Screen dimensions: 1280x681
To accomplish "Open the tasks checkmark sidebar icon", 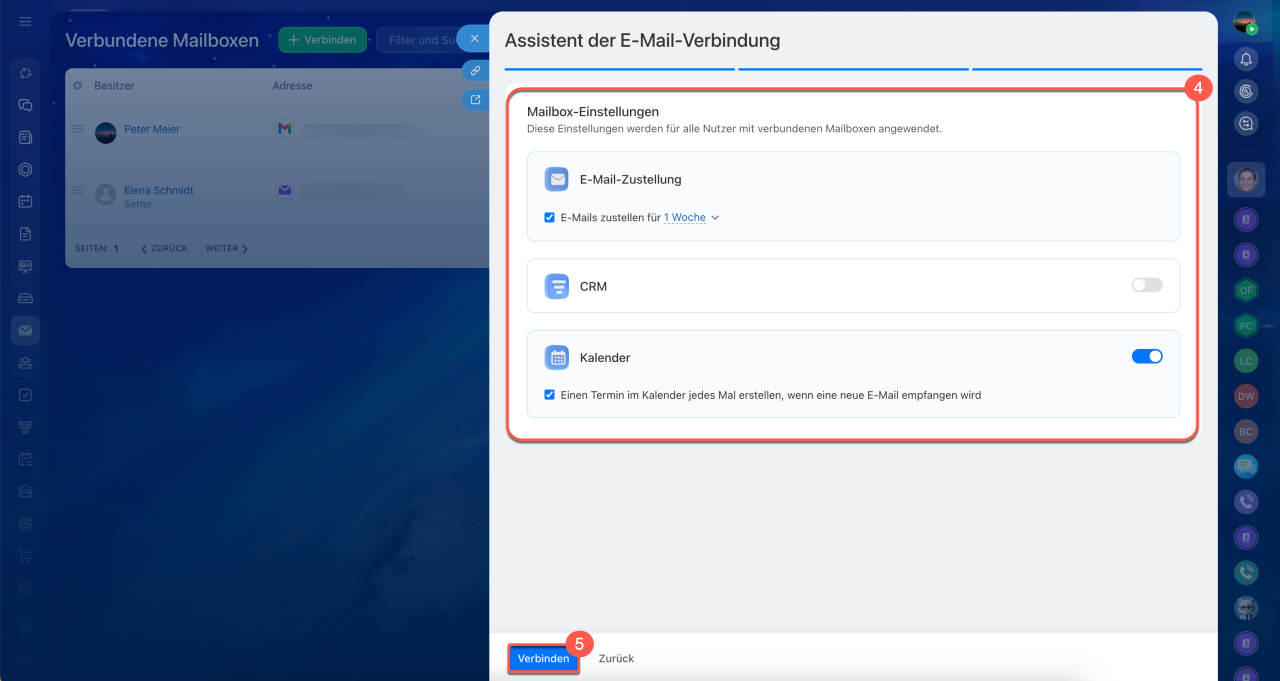I will click(x=26, y=395).
